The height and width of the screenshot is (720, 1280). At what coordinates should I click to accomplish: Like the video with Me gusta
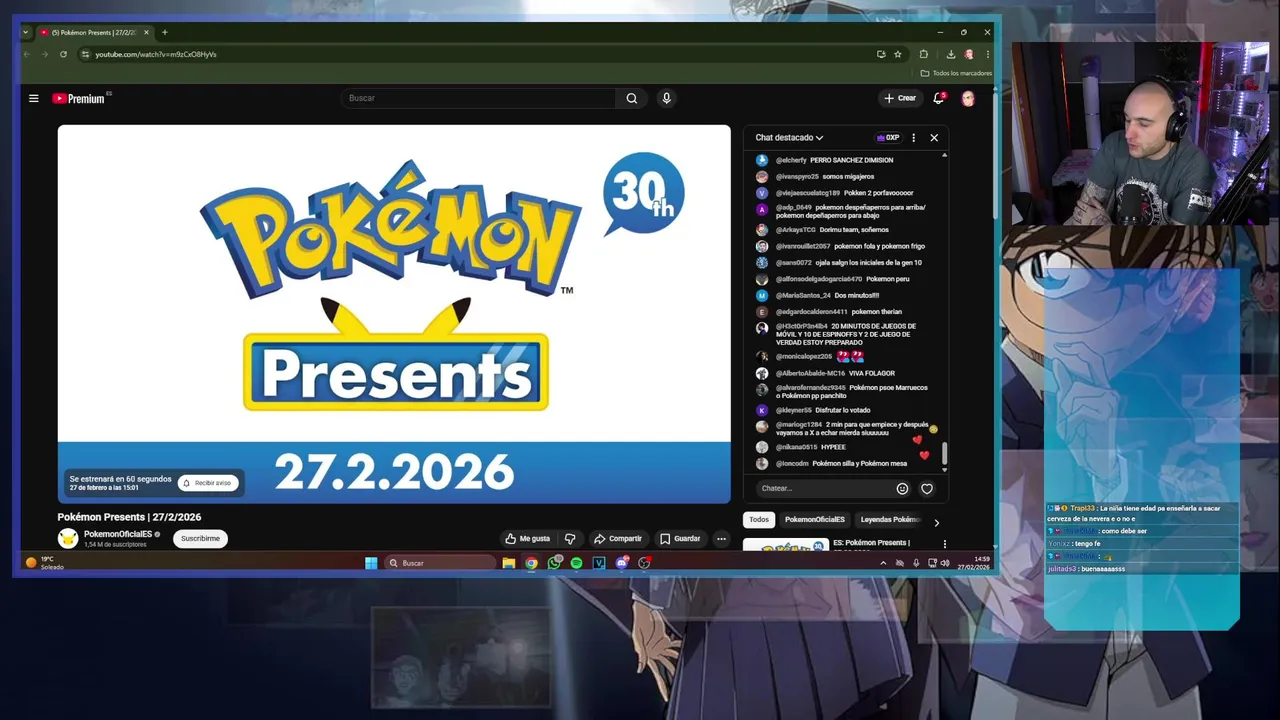click(x=527, y=538)
